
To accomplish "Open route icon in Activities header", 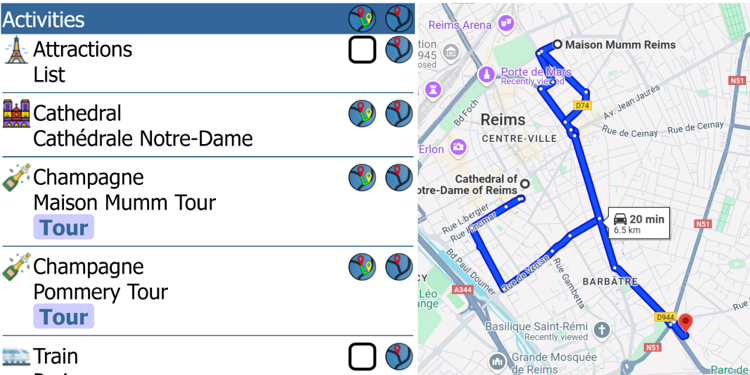I will pyautogui.click(x=362, y=18).
